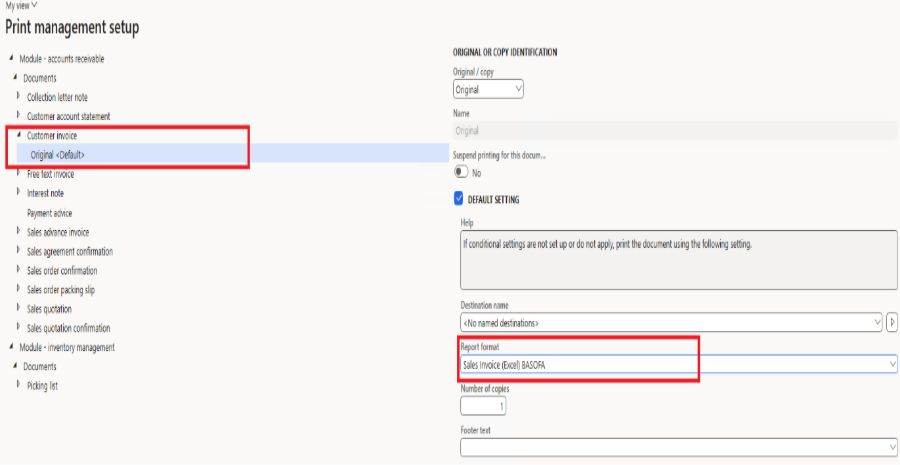
Task: Uncheck the Default setting checkbox
Action: [x=460, y=199]
